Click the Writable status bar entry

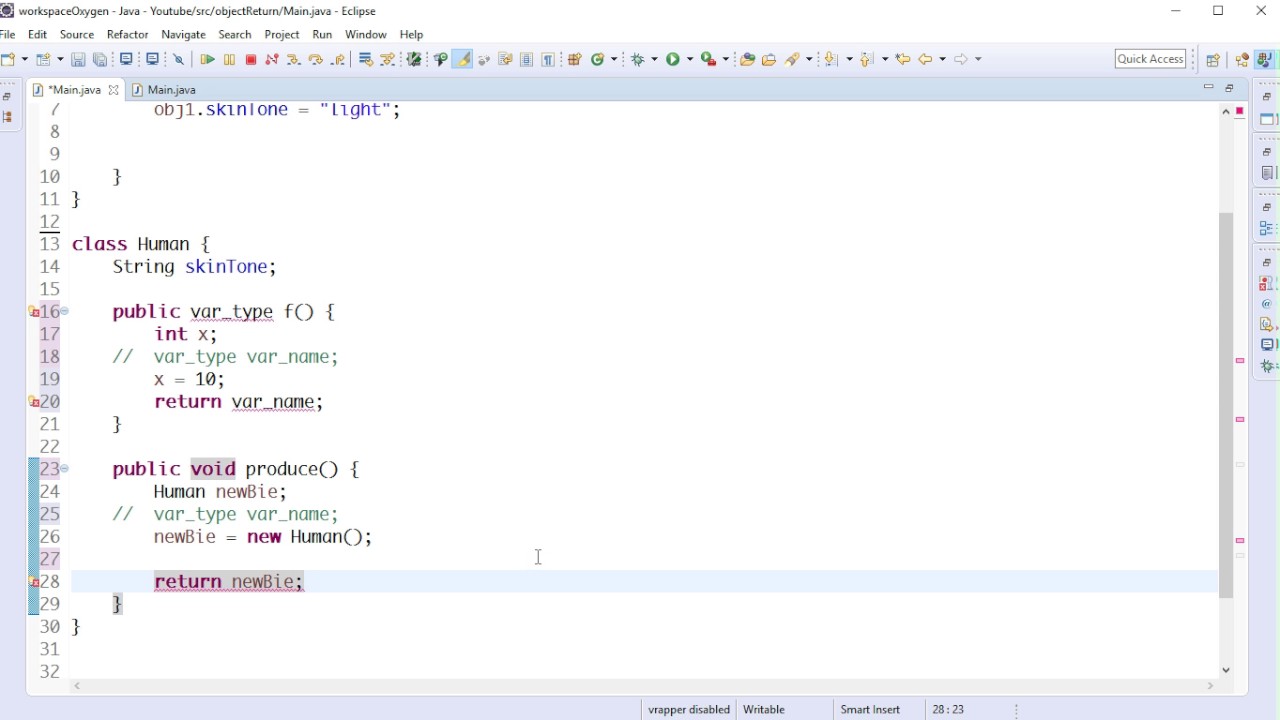(x=764, y=709)
